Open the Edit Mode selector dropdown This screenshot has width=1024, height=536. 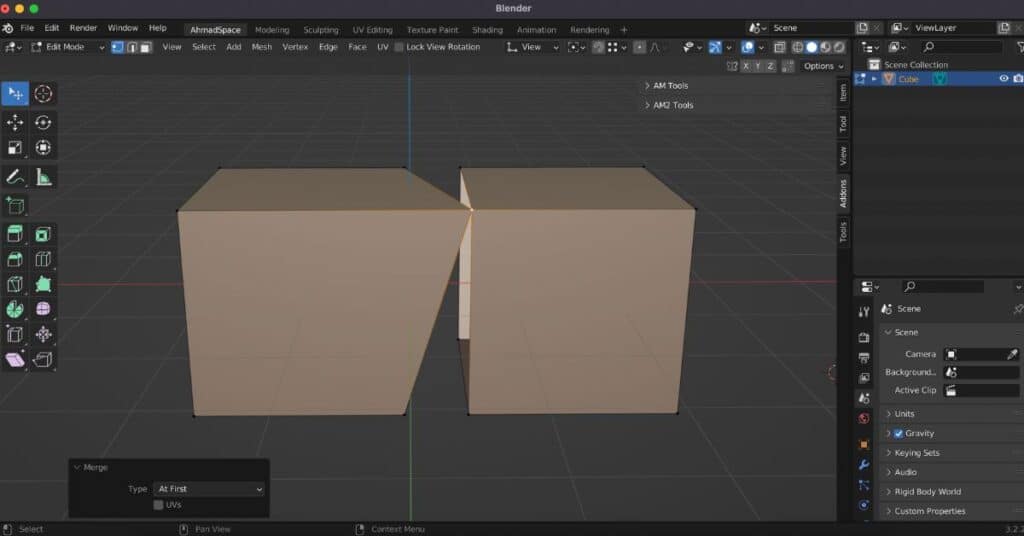tap(68, 47)
